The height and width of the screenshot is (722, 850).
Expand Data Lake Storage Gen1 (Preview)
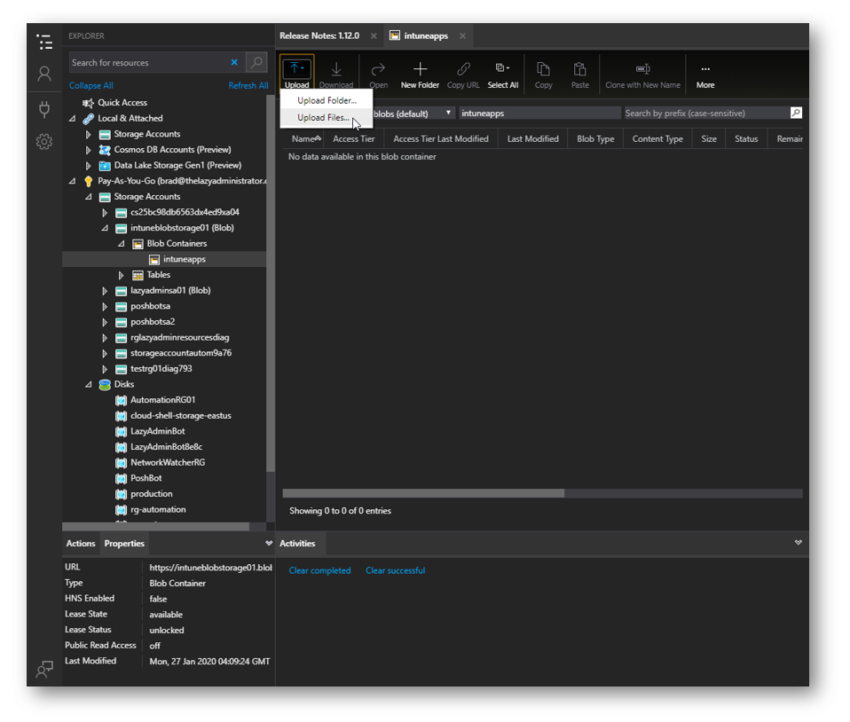[x=88, y=165]
